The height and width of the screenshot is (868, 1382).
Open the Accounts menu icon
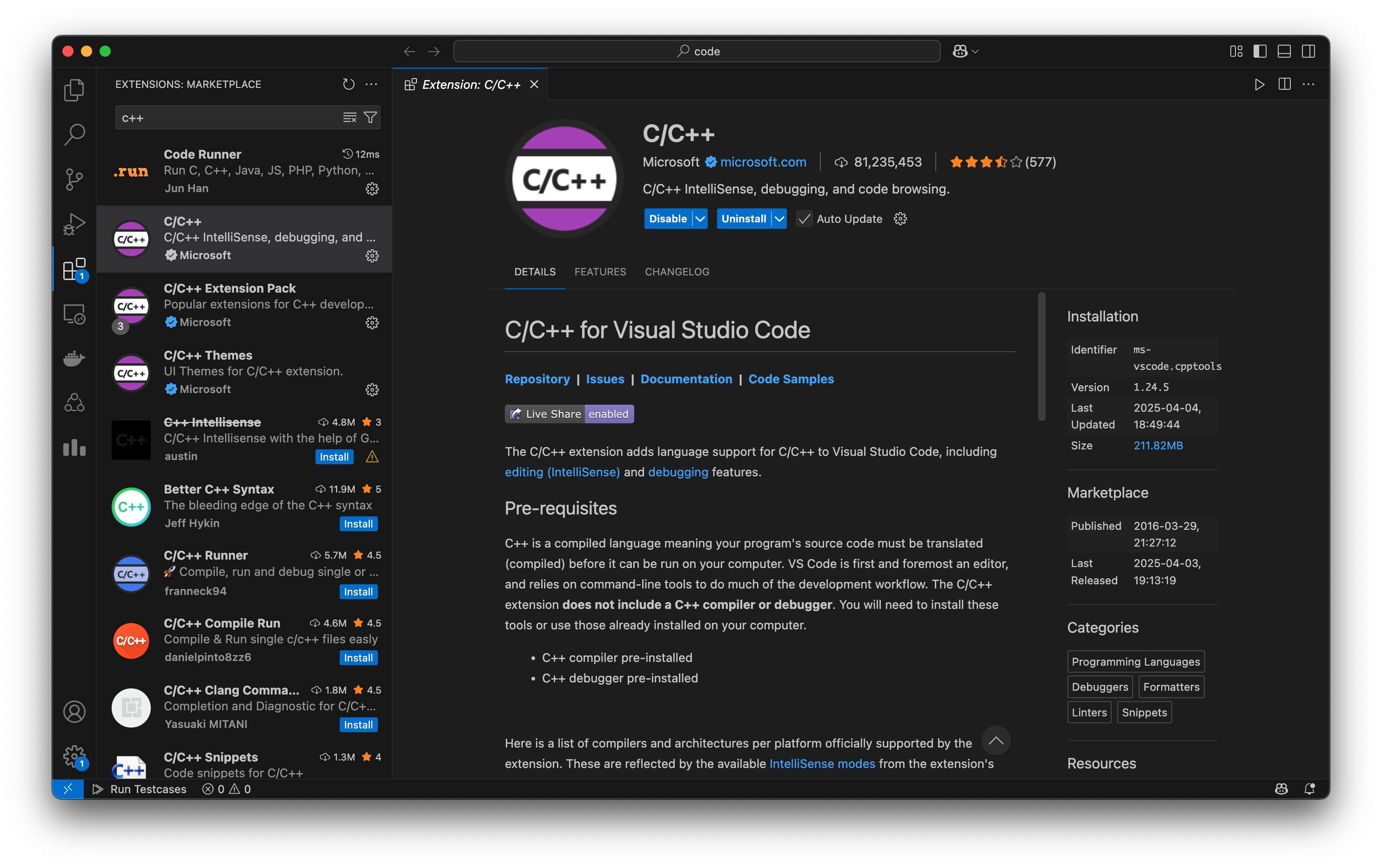[74, 712]
